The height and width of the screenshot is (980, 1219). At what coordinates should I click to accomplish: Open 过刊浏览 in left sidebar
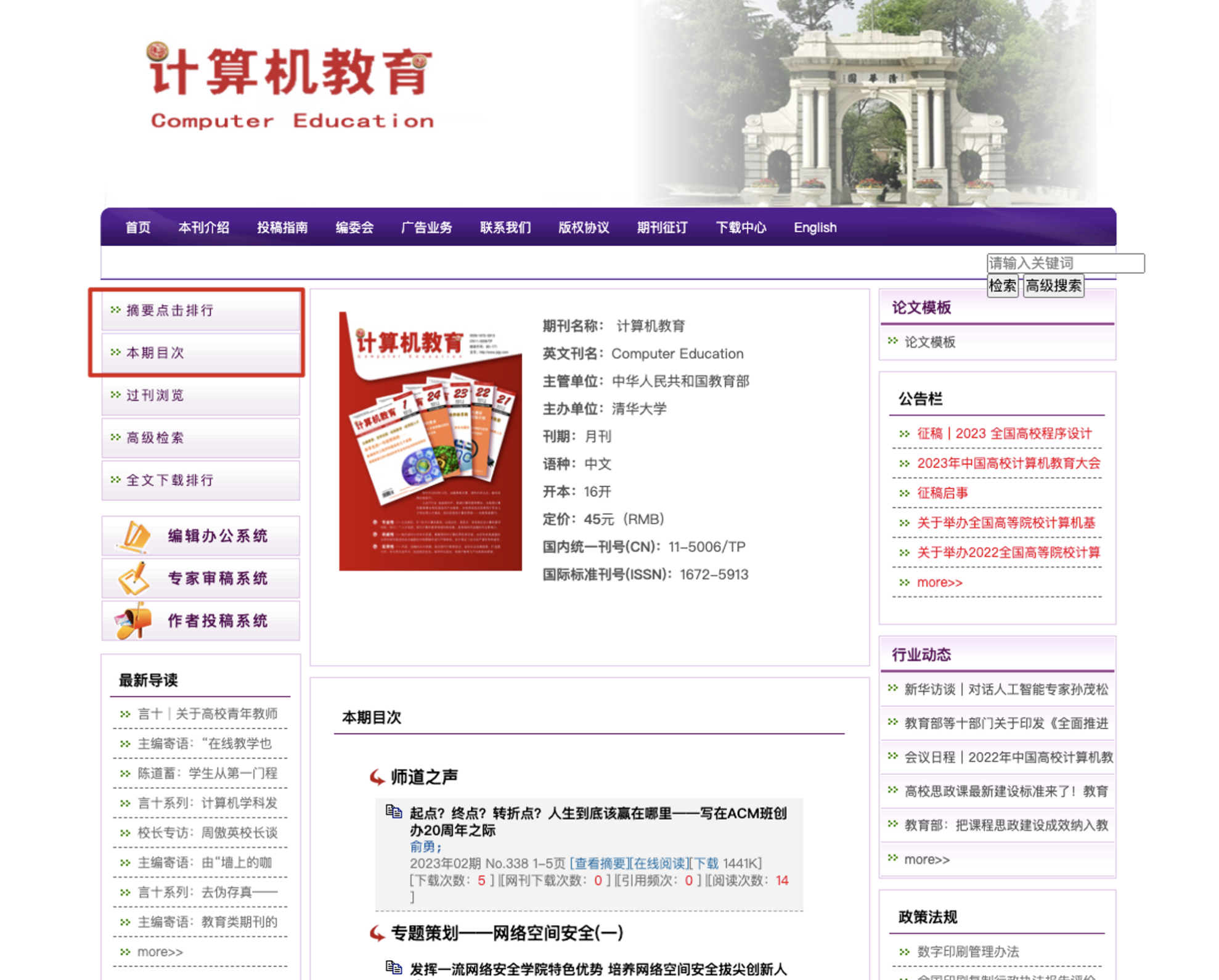pos(200,396)
